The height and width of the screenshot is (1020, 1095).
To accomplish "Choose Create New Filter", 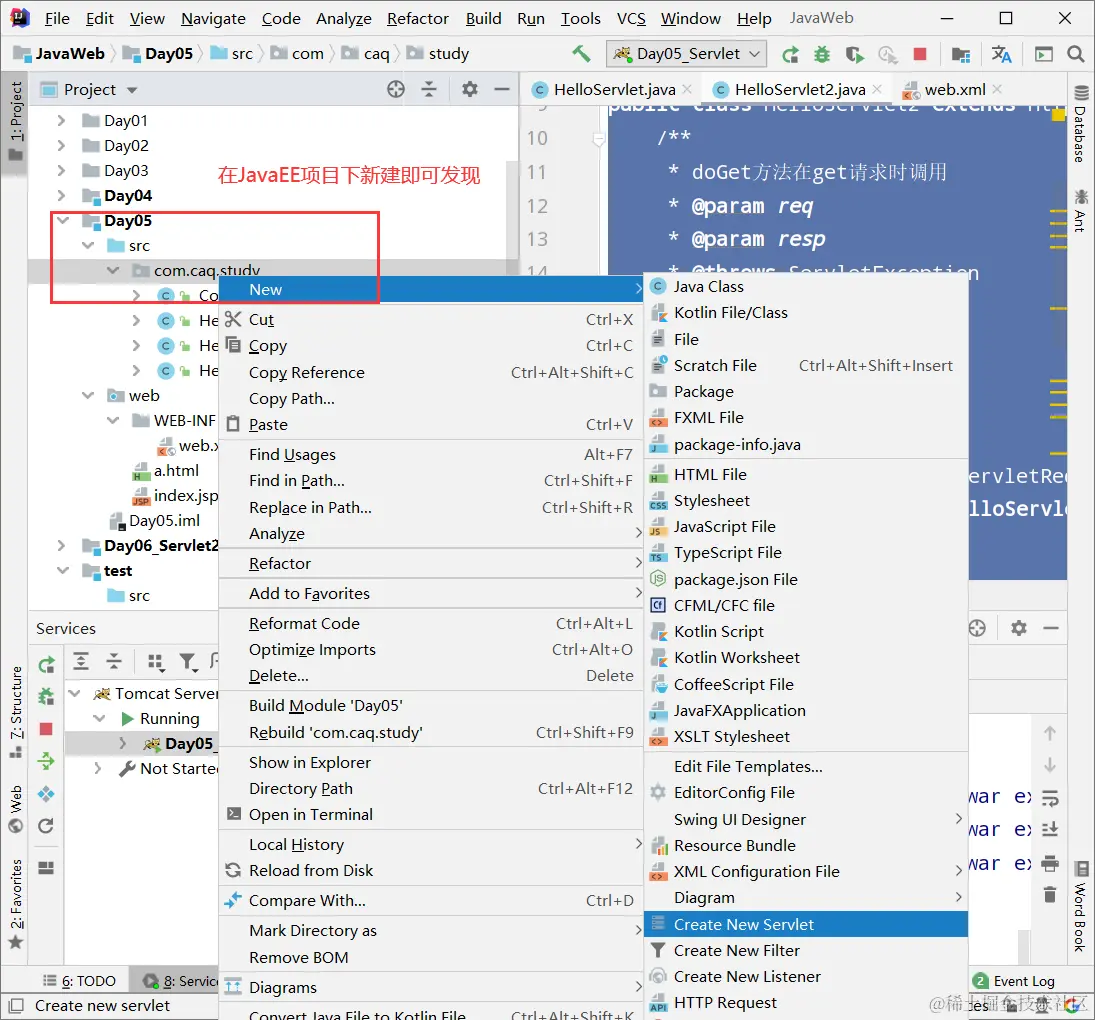I will click(x=806, y=950).
